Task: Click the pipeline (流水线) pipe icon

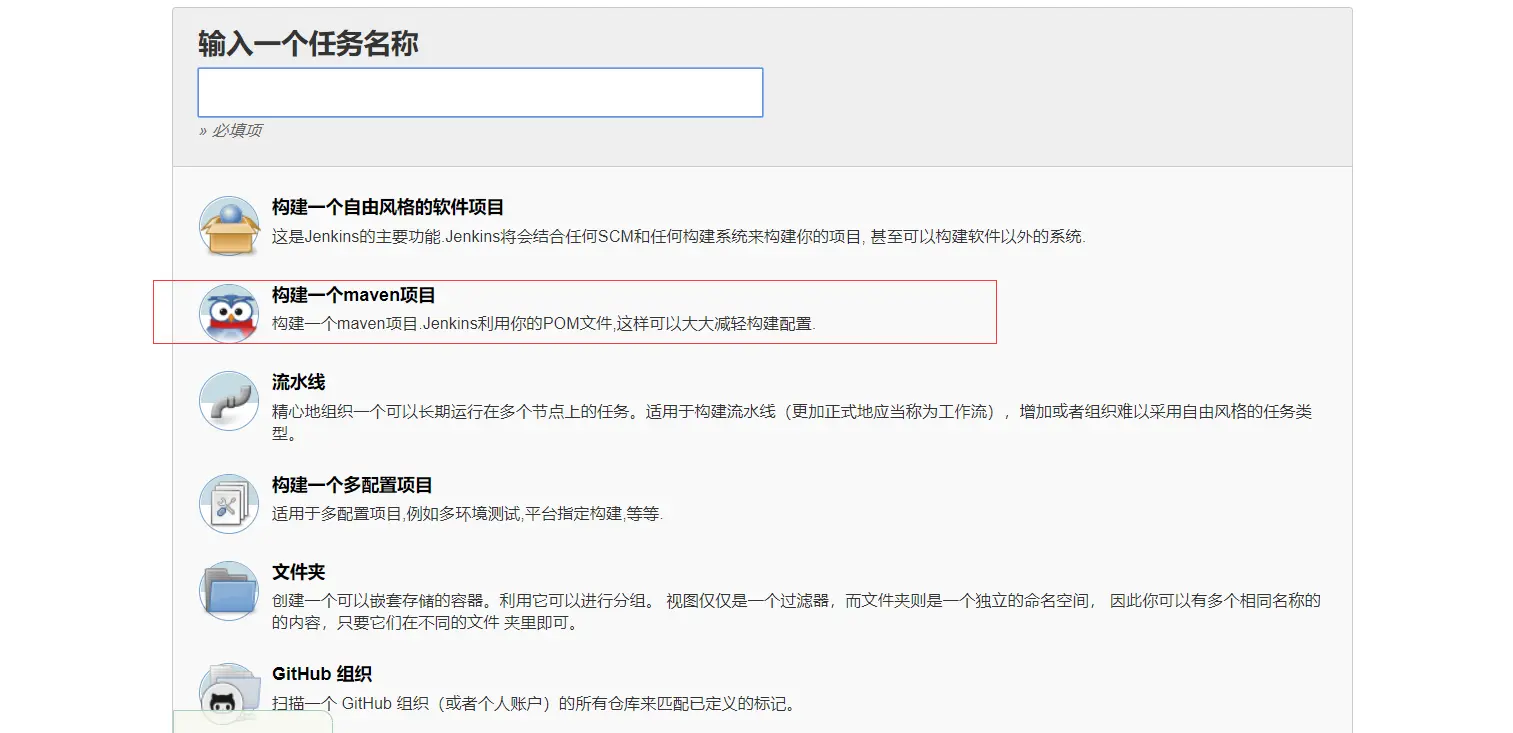Action: (x=229, y=401)
